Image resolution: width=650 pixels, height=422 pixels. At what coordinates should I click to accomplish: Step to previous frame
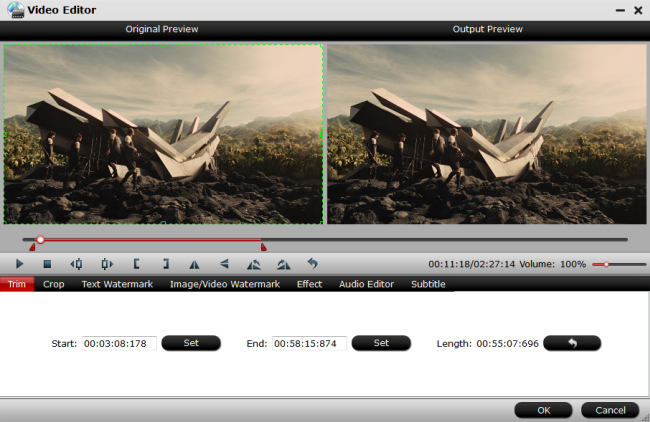click(77, 264)
